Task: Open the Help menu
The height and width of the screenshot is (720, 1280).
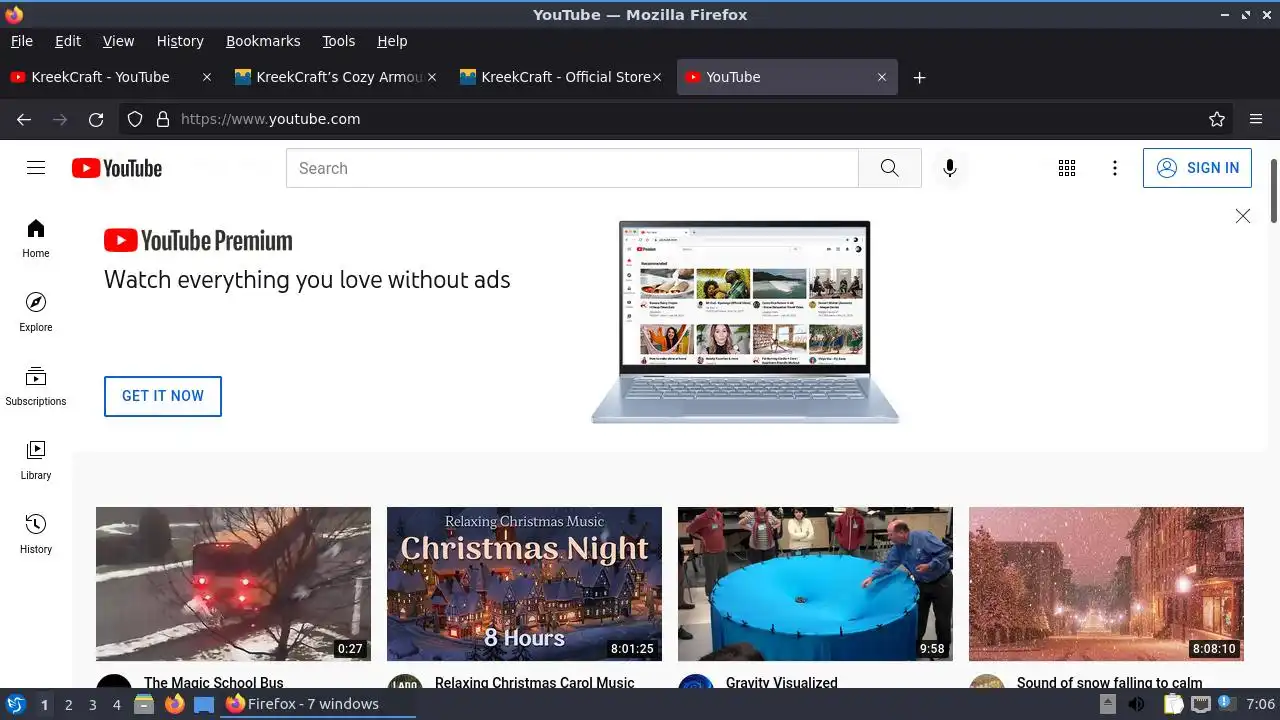Action: point(392,41)
